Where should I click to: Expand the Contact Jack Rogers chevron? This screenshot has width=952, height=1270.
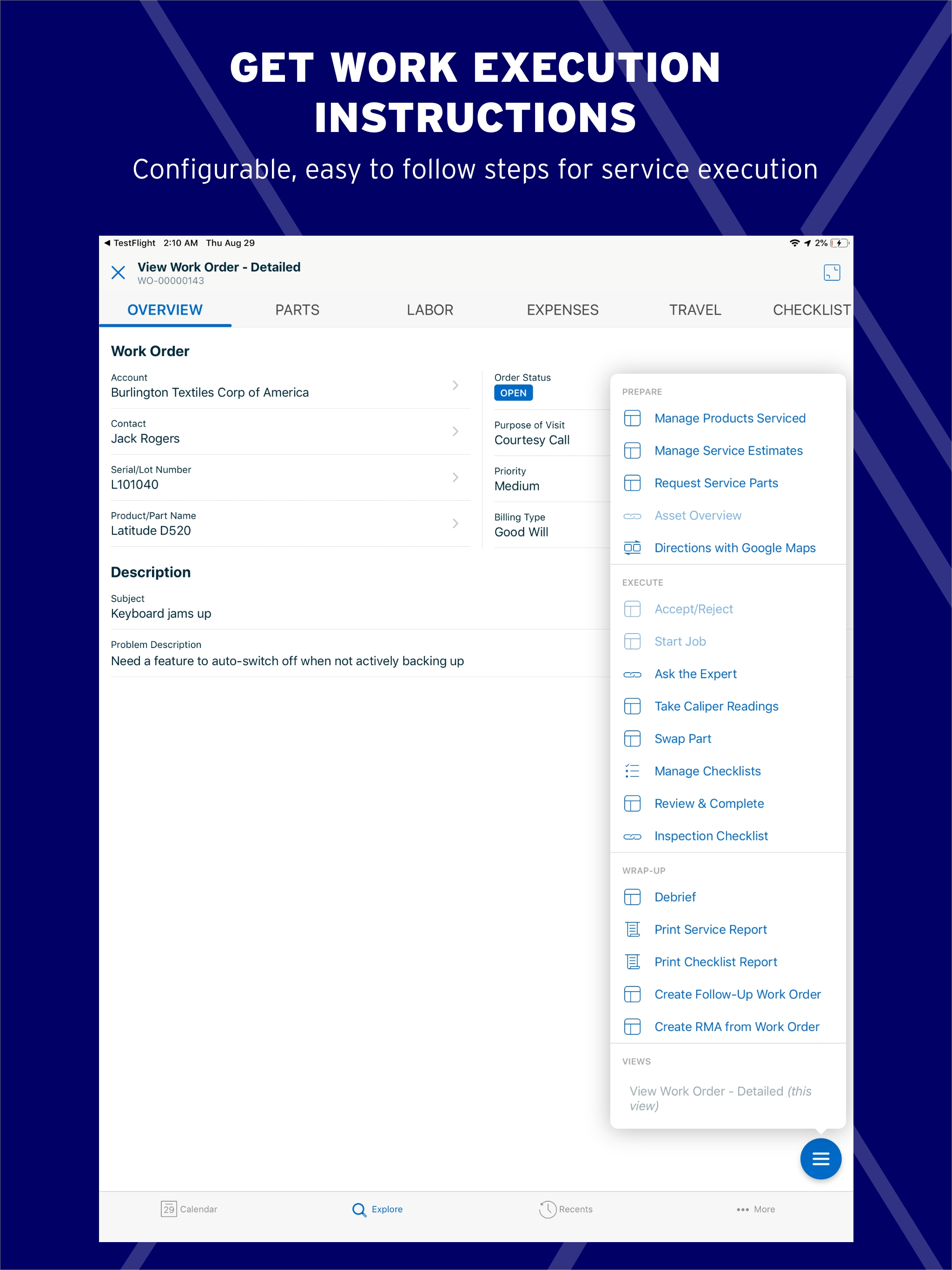tap(456, 431)
